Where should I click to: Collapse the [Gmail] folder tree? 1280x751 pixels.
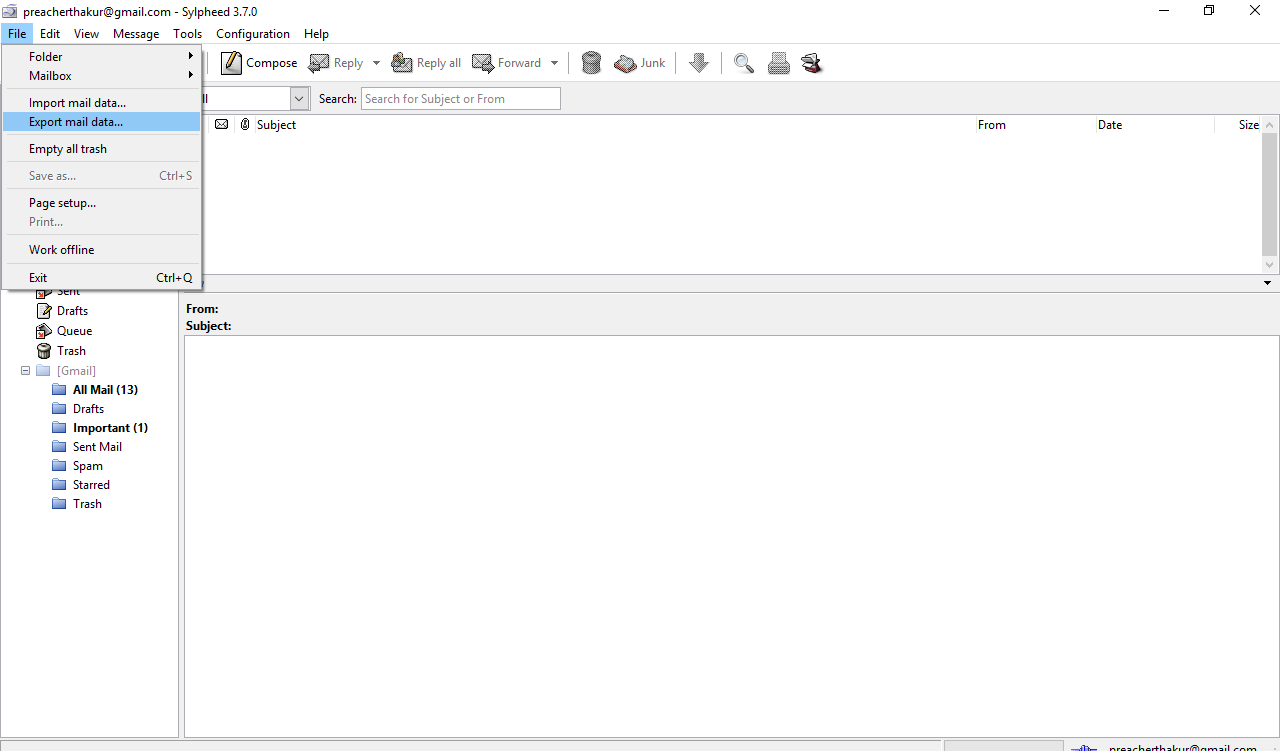click(25, 371)
